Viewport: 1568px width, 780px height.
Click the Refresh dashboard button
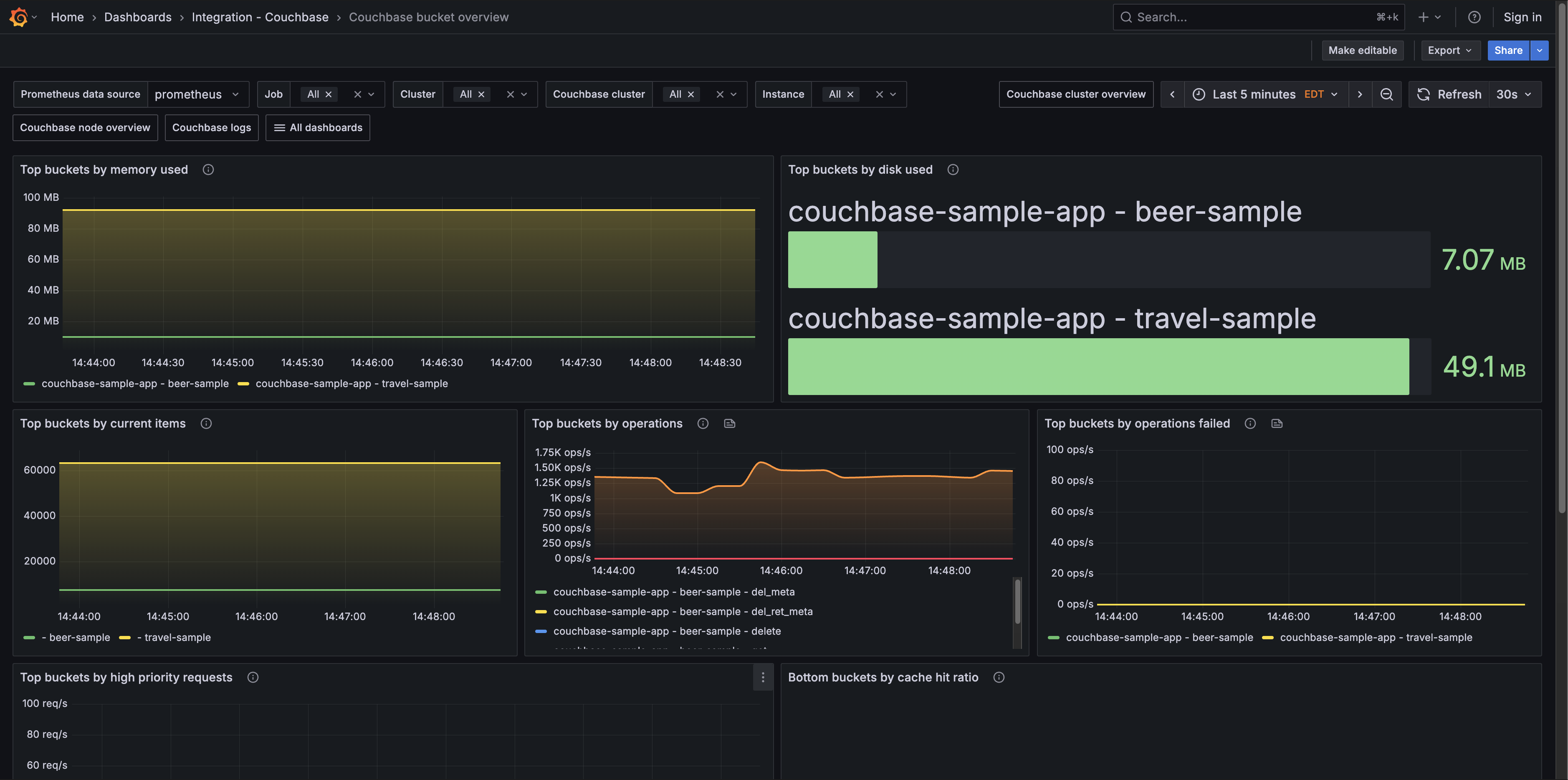tap(1449, 94)
